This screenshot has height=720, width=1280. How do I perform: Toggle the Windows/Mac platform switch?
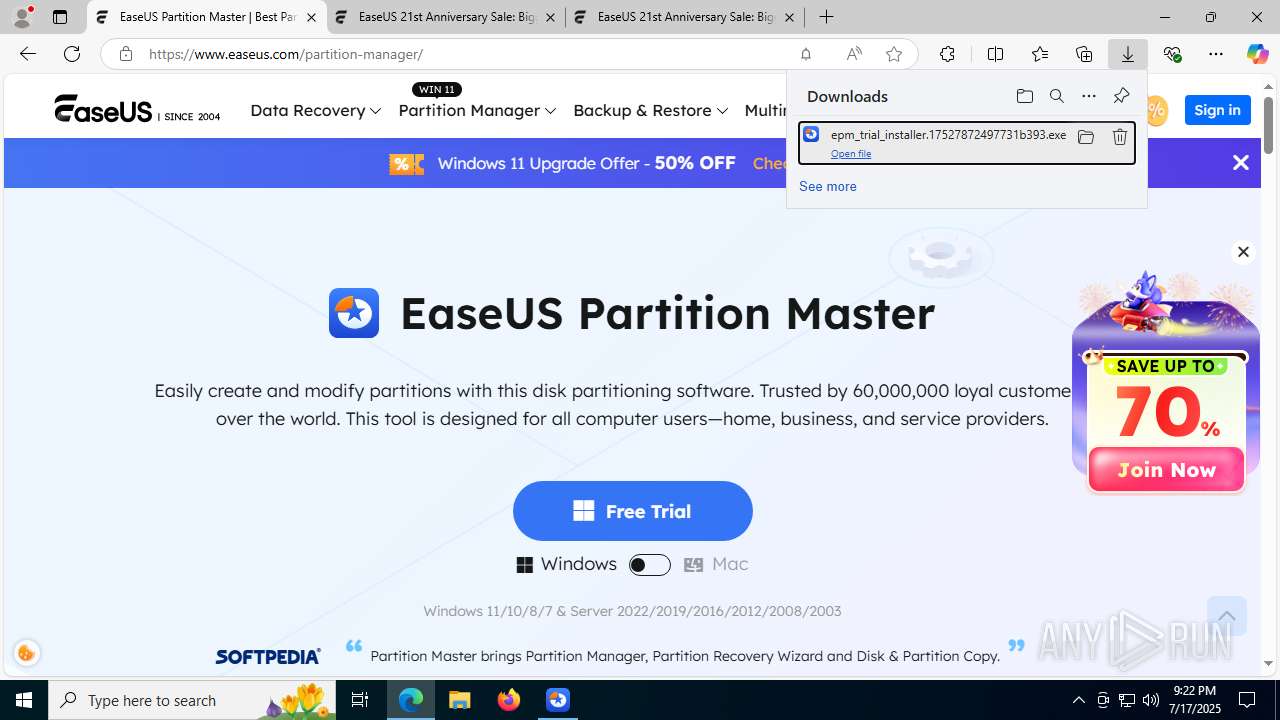[x=649, y=565]
